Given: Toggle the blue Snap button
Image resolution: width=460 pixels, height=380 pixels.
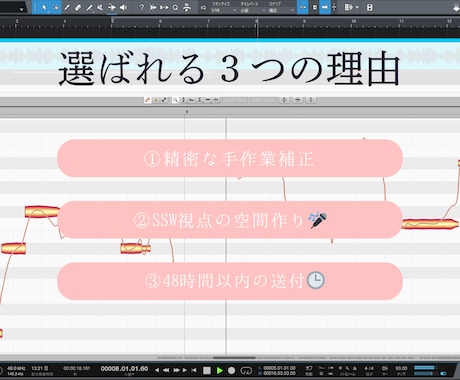Looking at the screenshot, I should tap(302, 7).
